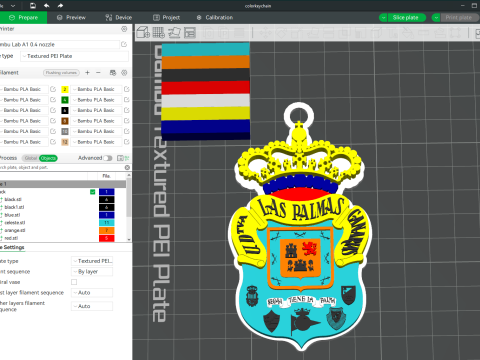Open First layer filament sequence Auto dropdown
Viewport: 480px width, 360px height.
(x=92, y=293)
